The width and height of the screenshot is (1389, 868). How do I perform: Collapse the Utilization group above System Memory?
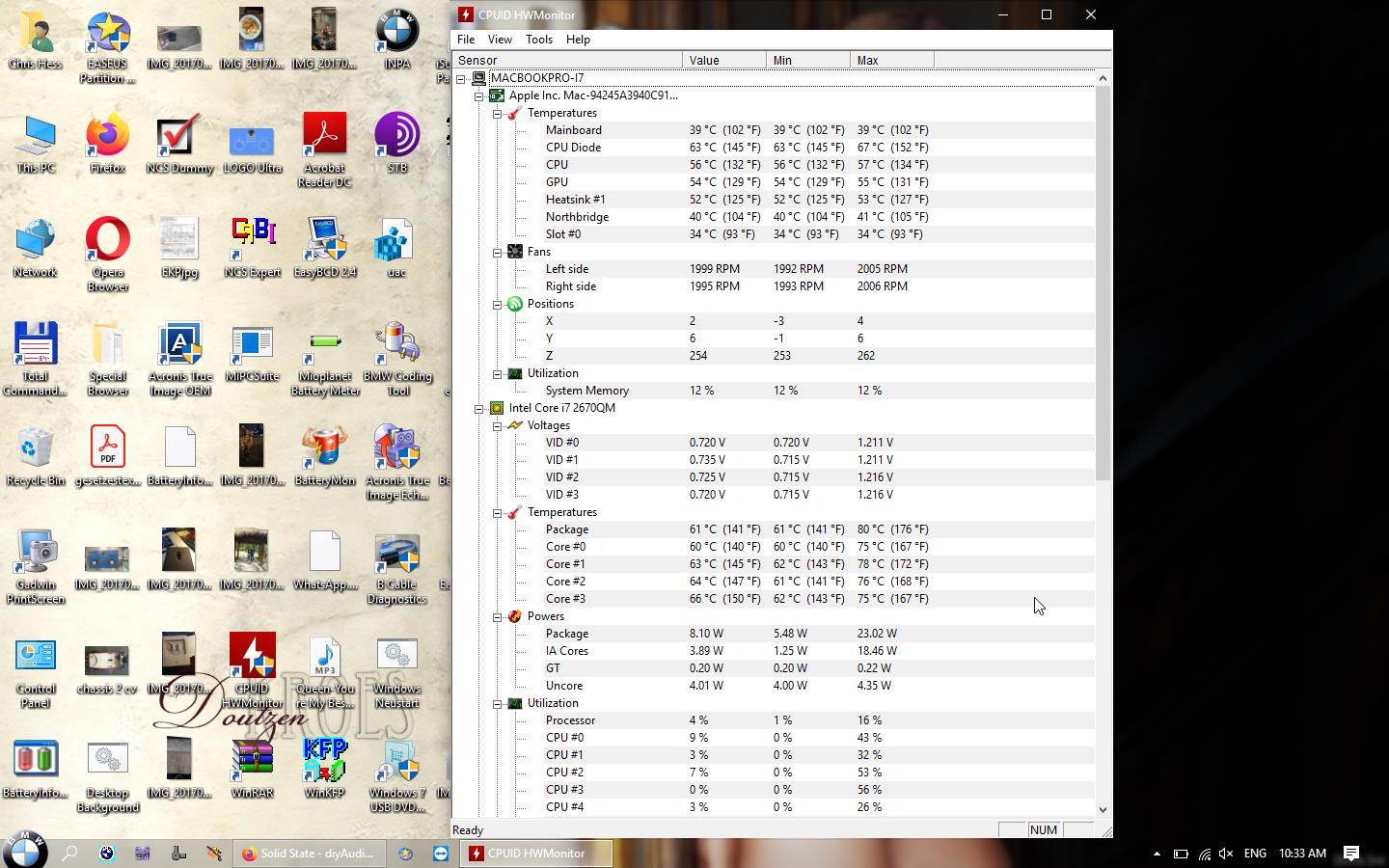(x=498, y=373)
